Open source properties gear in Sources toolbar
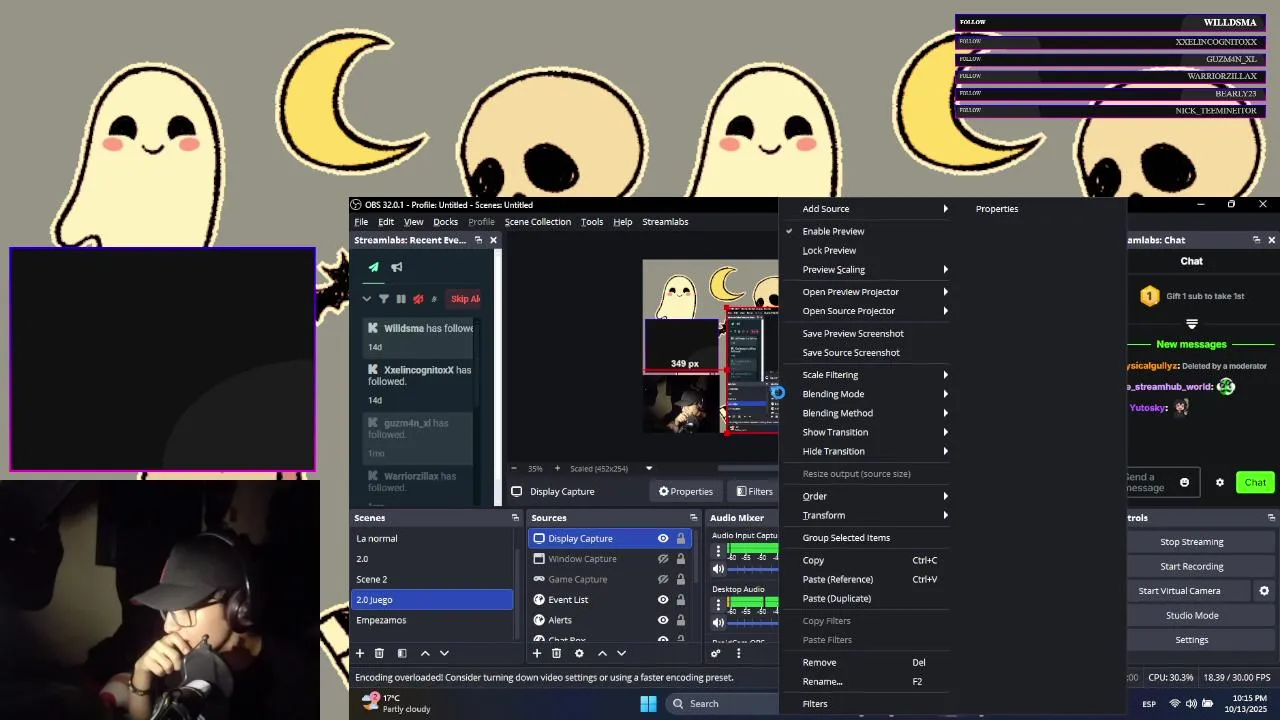 pos(579,653)
